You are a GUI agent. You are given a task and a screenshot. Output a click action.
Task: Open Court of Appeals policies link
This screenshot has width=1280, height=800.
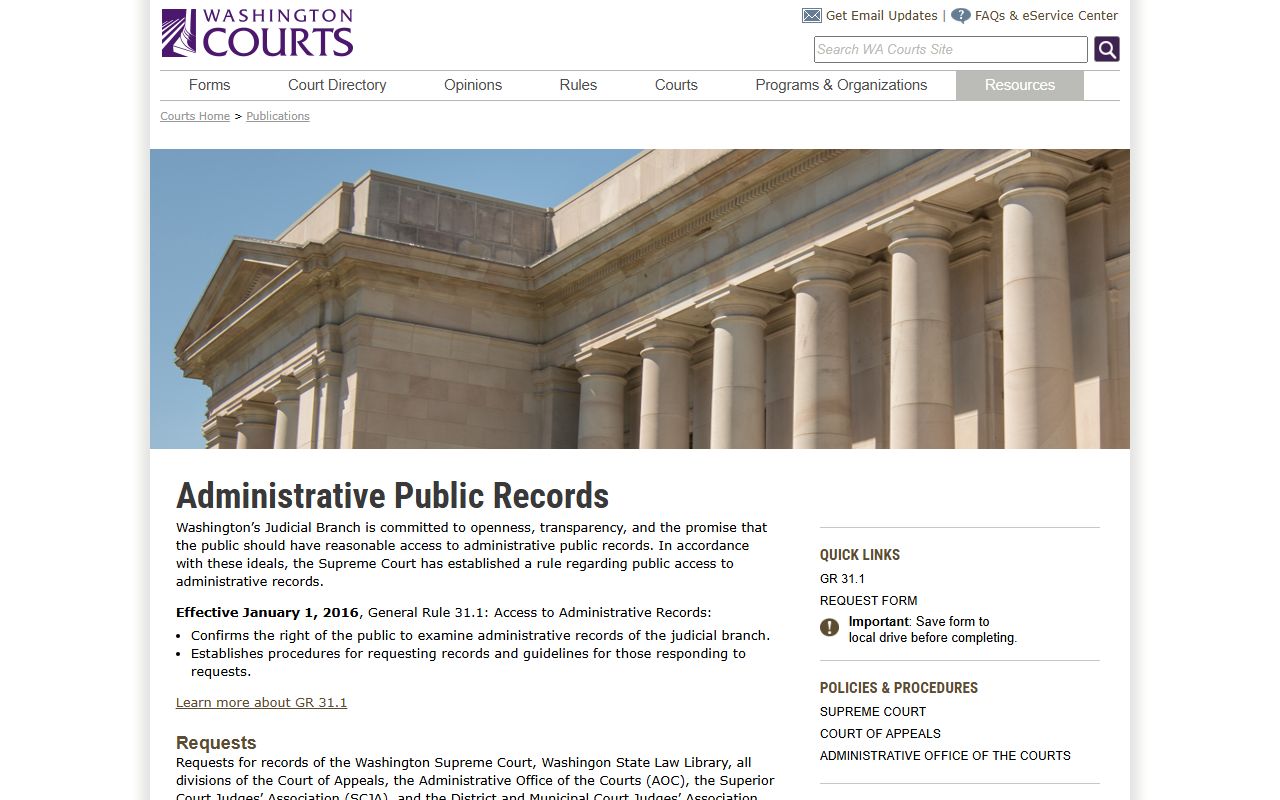(x=880, y=734)
